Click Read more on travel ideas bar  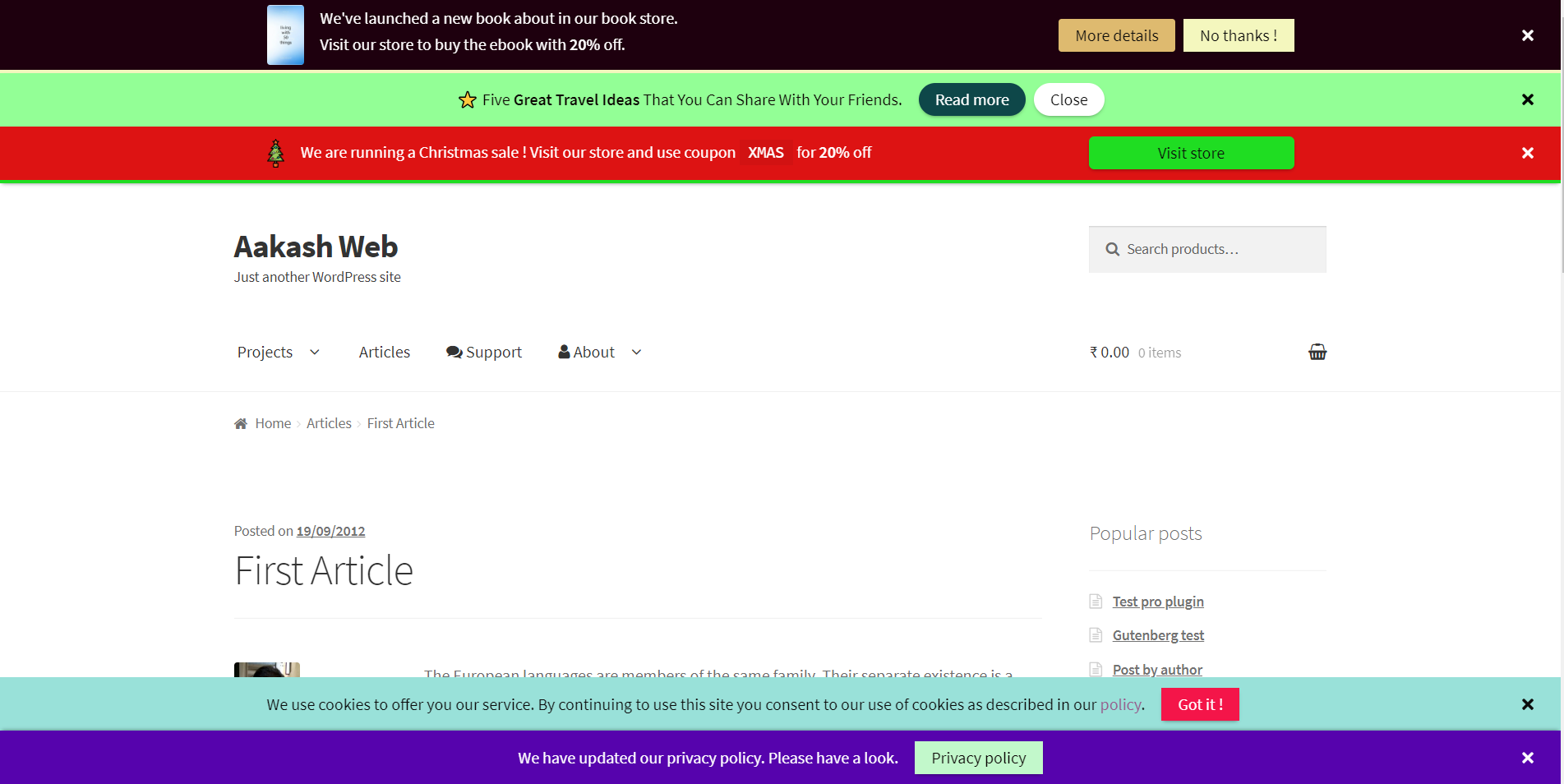tap(971, 99)
